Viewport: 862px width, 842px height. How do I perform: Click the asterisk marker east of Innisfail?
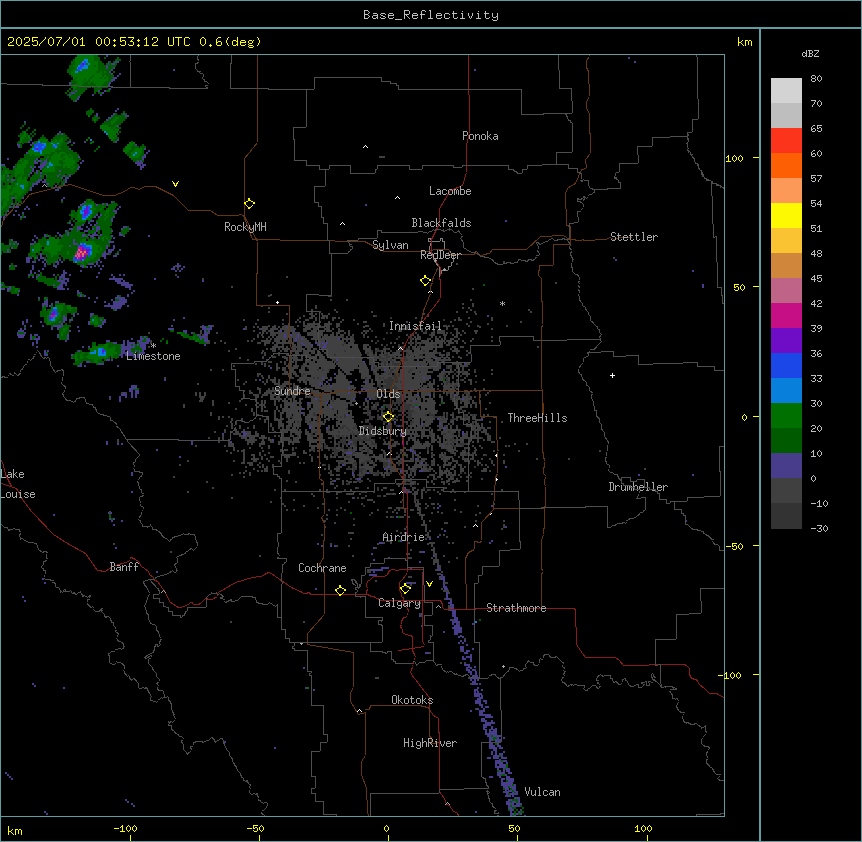coord(502,303)
